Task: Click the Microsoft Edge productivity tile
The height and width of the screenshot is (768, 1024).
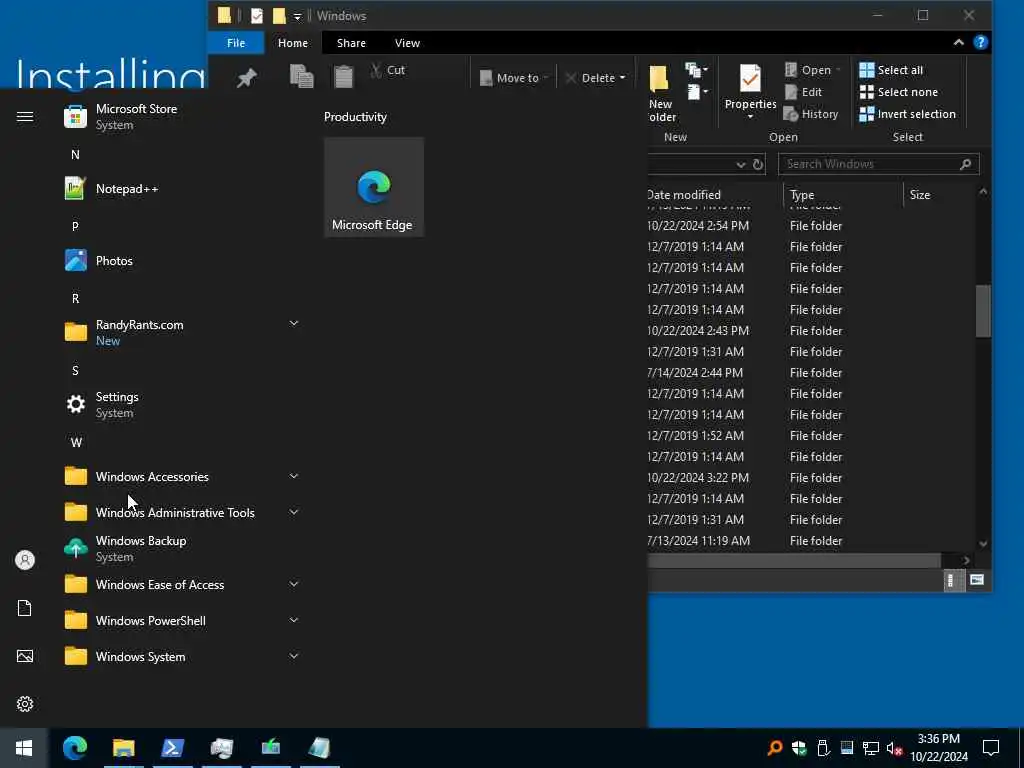Action: [374, 187]
